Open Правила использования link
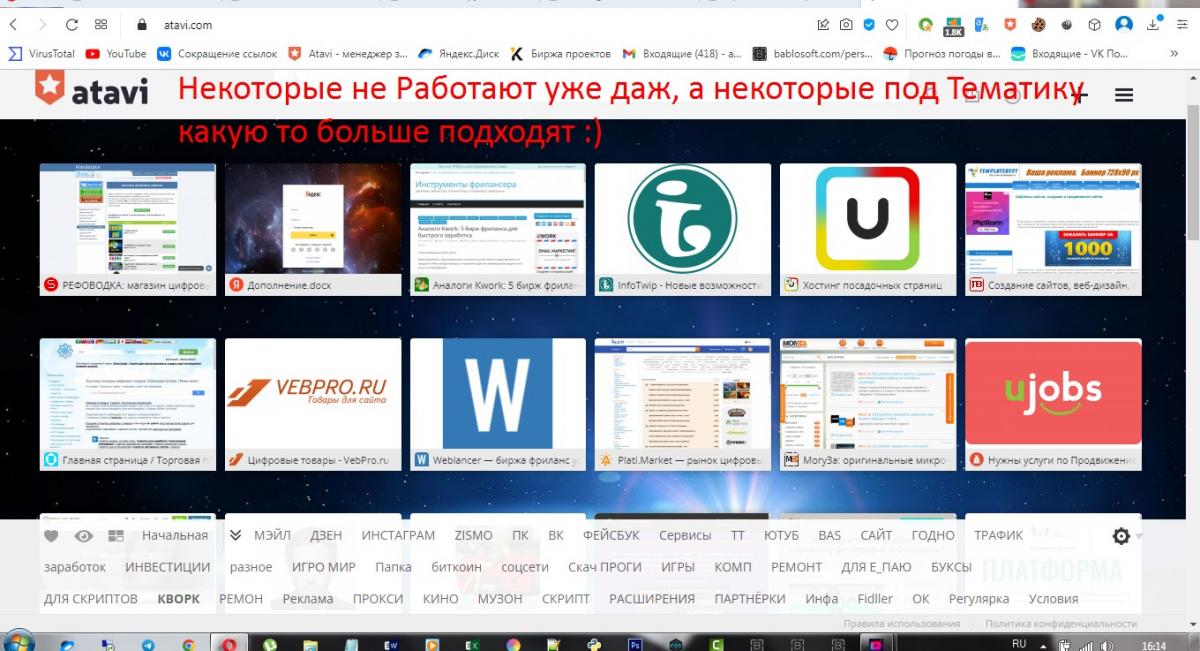Screen dimensions: 1200x651 [x=902, y=623]
